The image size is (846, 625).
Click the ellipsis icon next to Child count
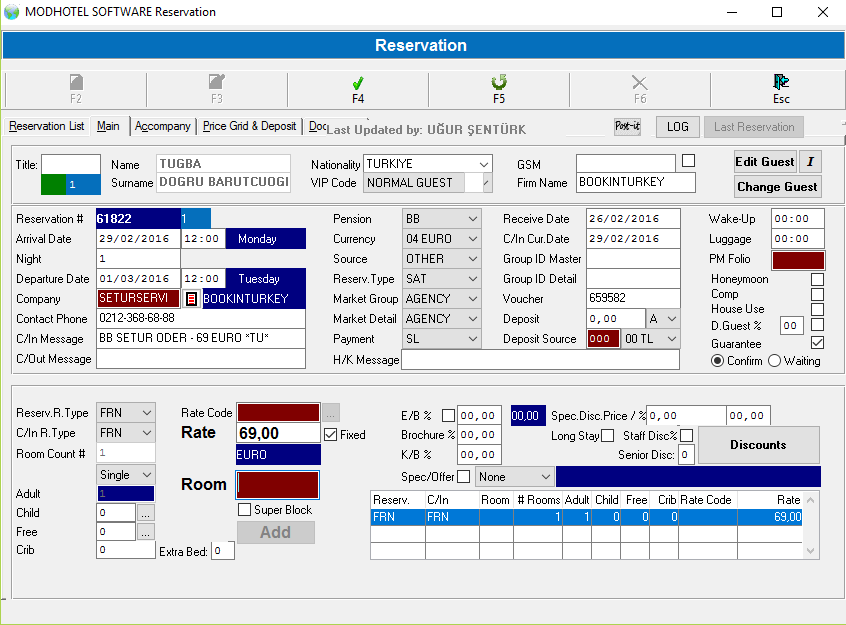[146, 513]
